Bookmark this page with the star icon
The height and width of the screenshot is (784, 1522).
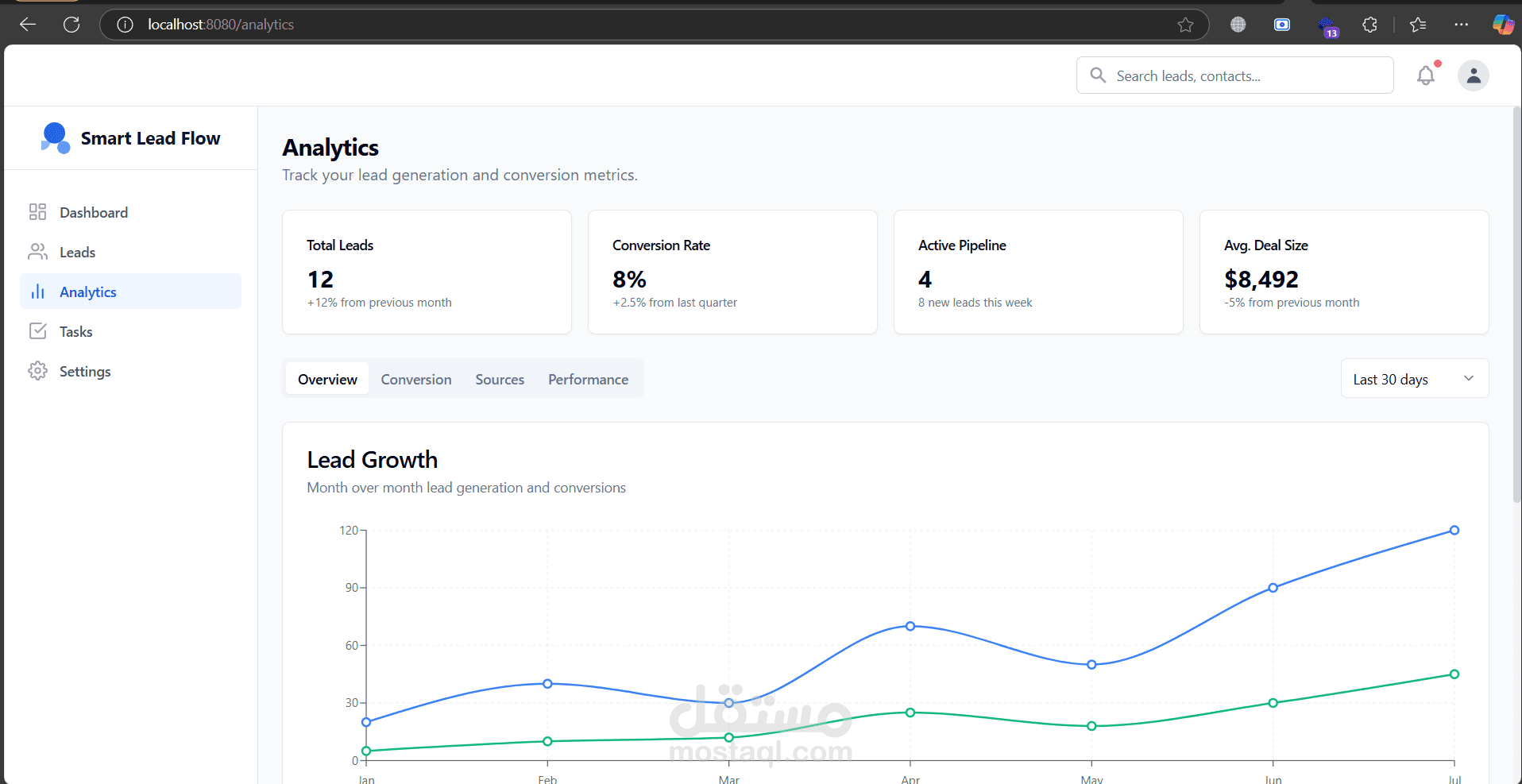(1185, 25)
